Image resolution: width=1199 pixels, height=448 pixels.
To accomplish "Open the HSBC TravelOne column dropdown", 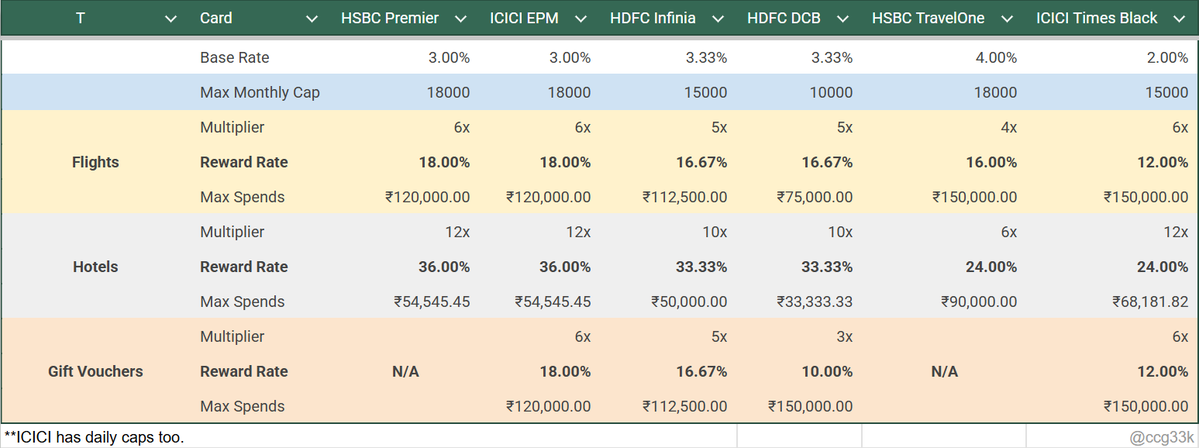I will (x=1006, y=19).
